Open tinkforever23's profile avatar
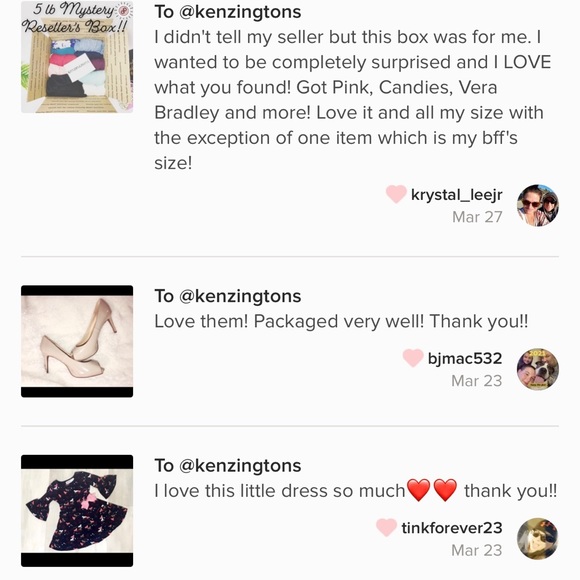The image size is (580, 580). click(x=537, y=539)
